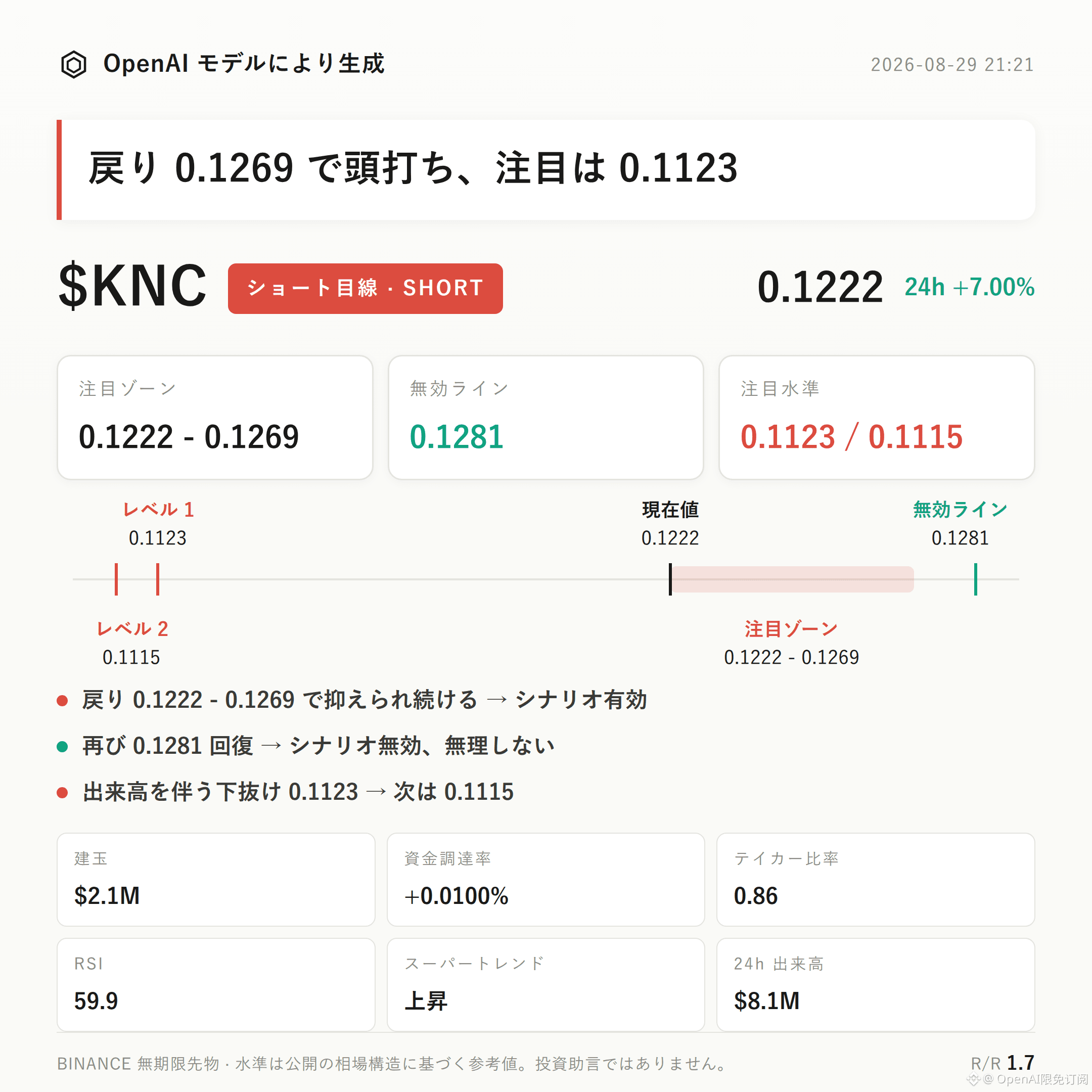Click the green '無効ライン' scale label

[x=961, y=510]
